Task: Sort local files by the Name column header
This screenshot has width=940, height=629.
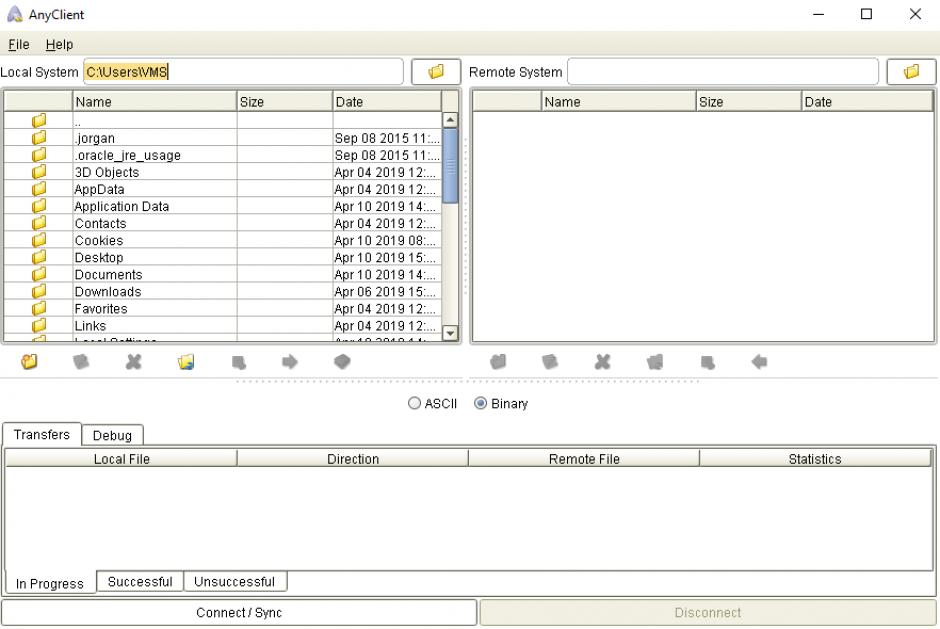Action: pyautogui.click(x=155, y=102)
